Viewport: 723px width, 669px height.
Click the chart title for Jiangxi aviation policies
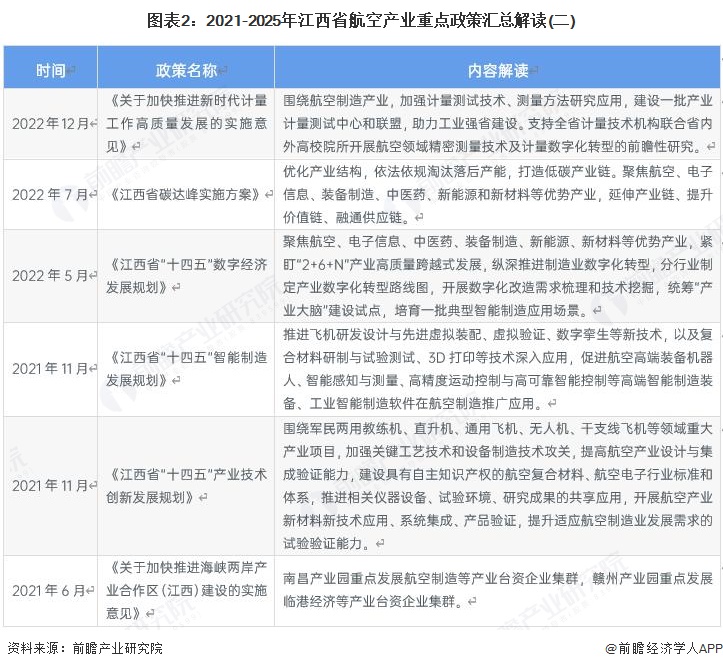pyautogui.click(x=361, y=19)
